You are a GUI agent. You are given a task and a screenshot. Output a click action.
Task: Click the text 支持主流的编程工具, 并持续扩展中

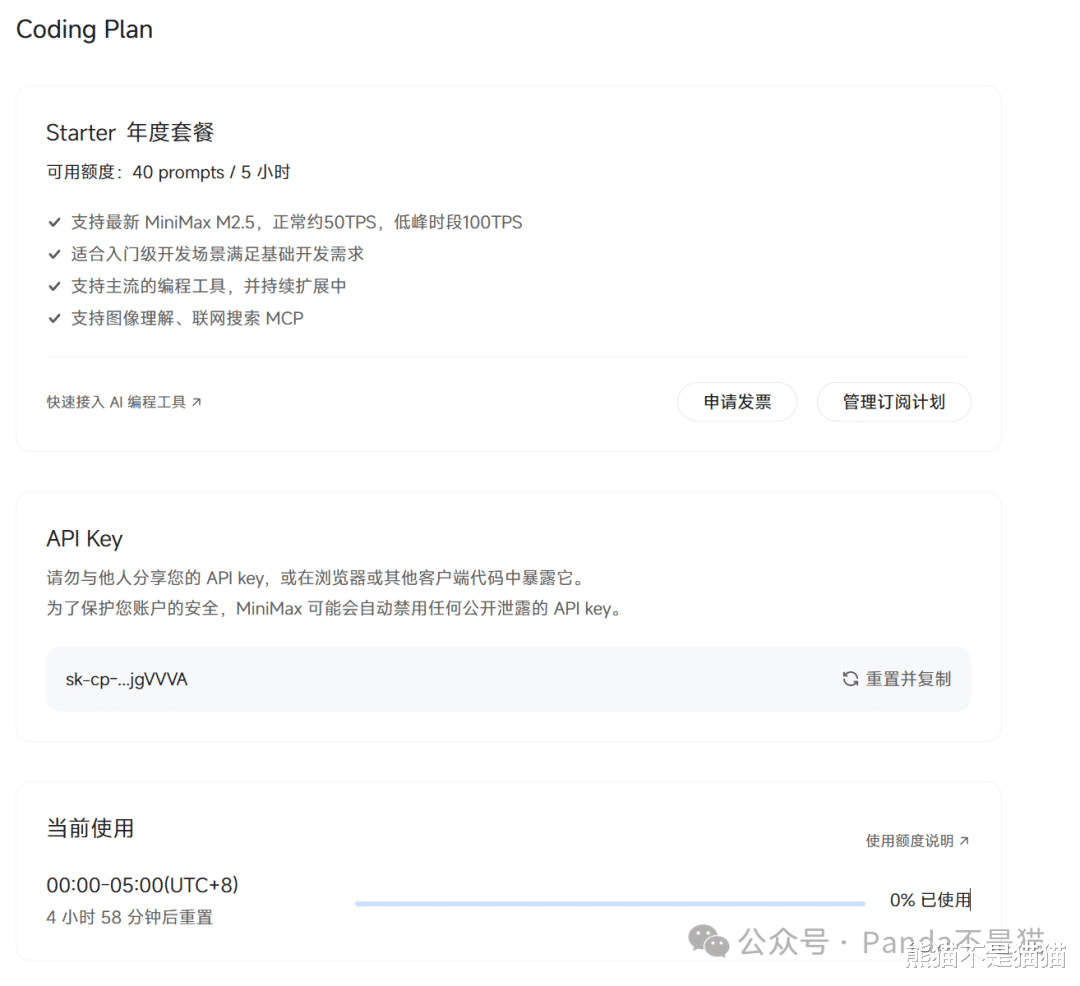coord(209,286)
